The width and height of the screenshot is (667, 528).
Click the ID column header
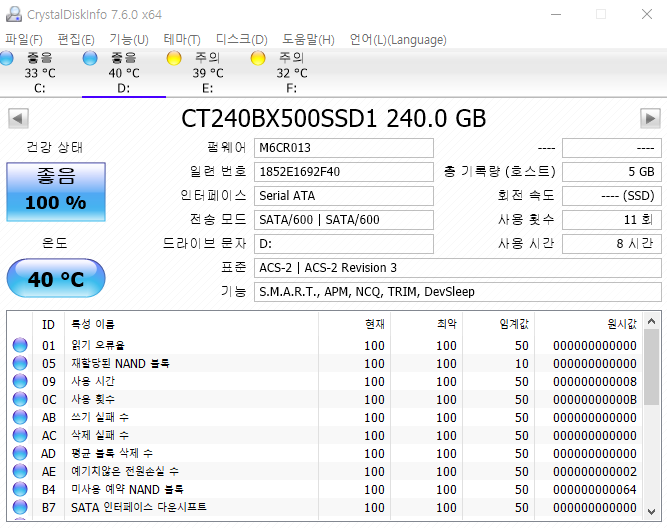[48, 325]
